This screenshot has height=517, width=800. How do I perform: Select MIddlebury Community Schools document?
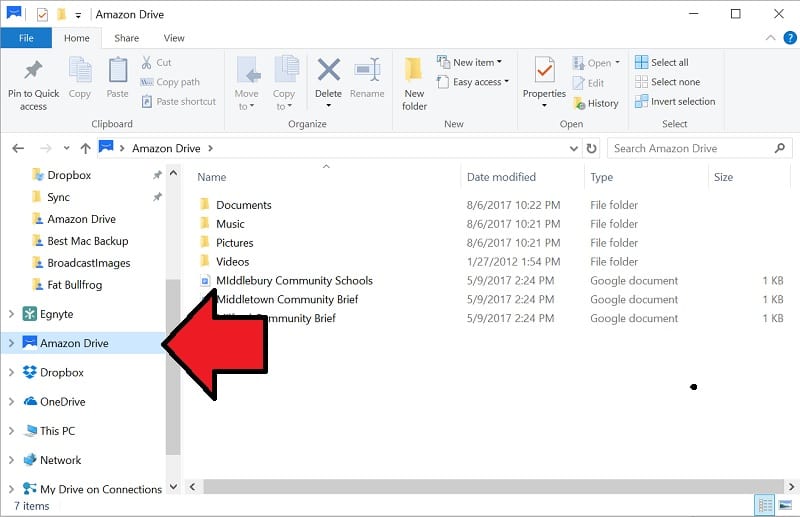[294, 280]
